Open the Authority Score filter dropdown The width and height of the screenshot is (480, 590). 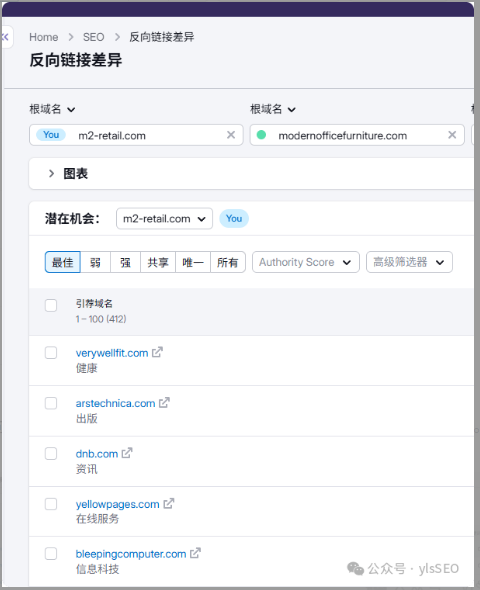coord(305,262)
